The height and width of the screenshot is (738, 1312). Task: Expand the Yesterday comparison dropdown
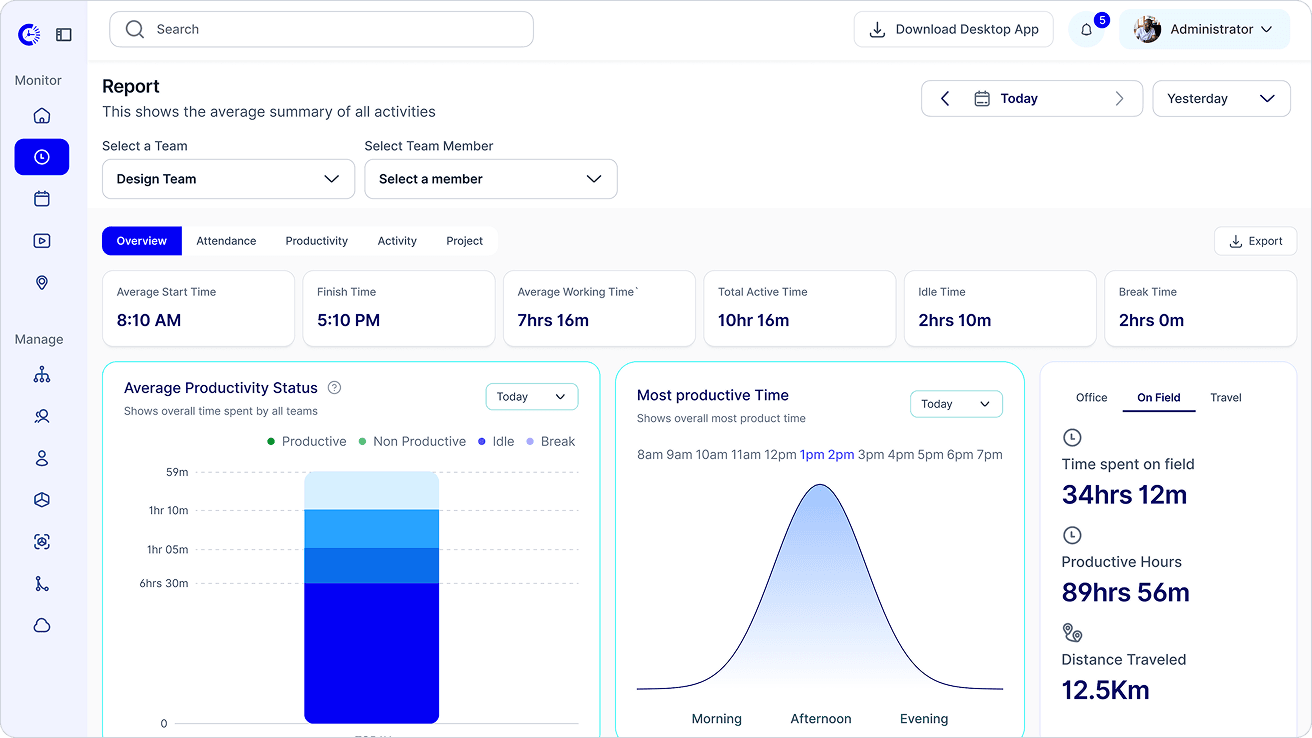coord(1221,98)
